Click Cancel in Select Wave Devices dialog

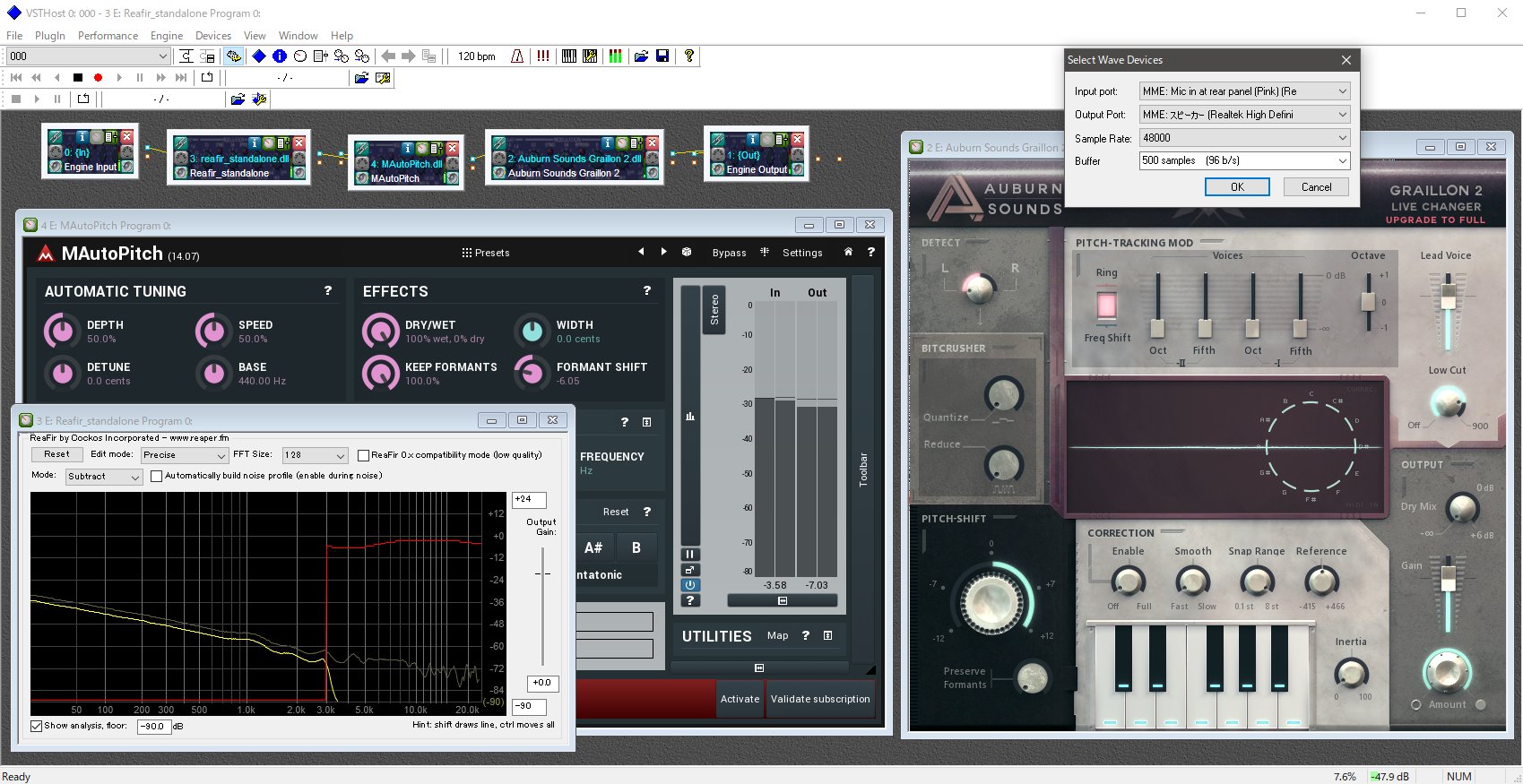coord(1316,187)
